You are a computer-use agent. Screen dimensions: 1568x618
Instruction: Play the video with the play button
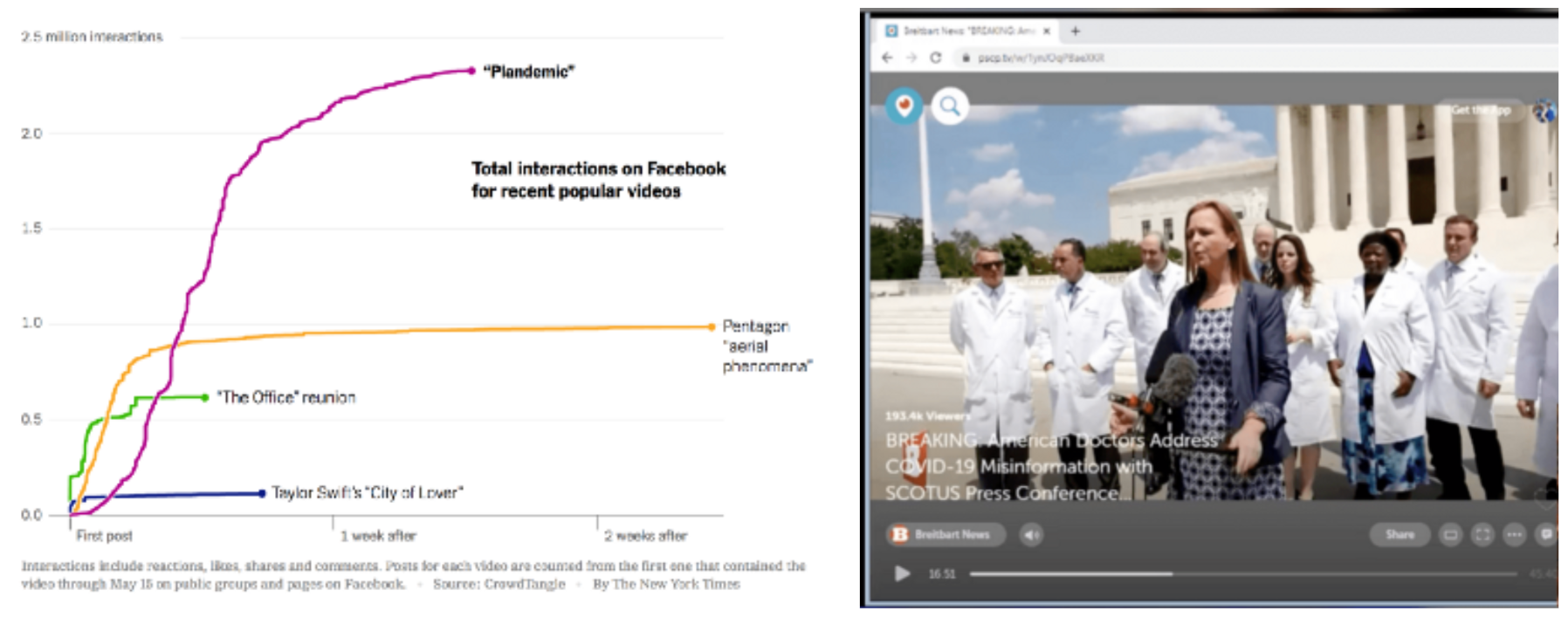902,573
